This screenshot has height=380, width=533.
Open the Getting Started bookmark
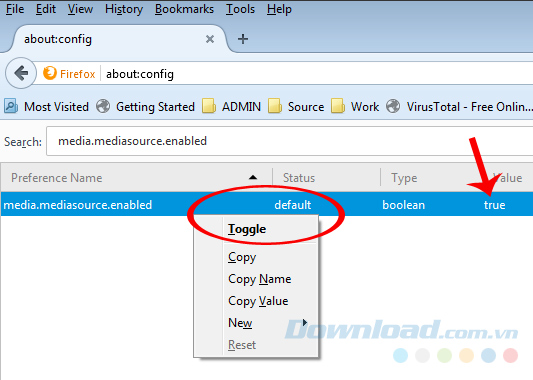[145, 107]
